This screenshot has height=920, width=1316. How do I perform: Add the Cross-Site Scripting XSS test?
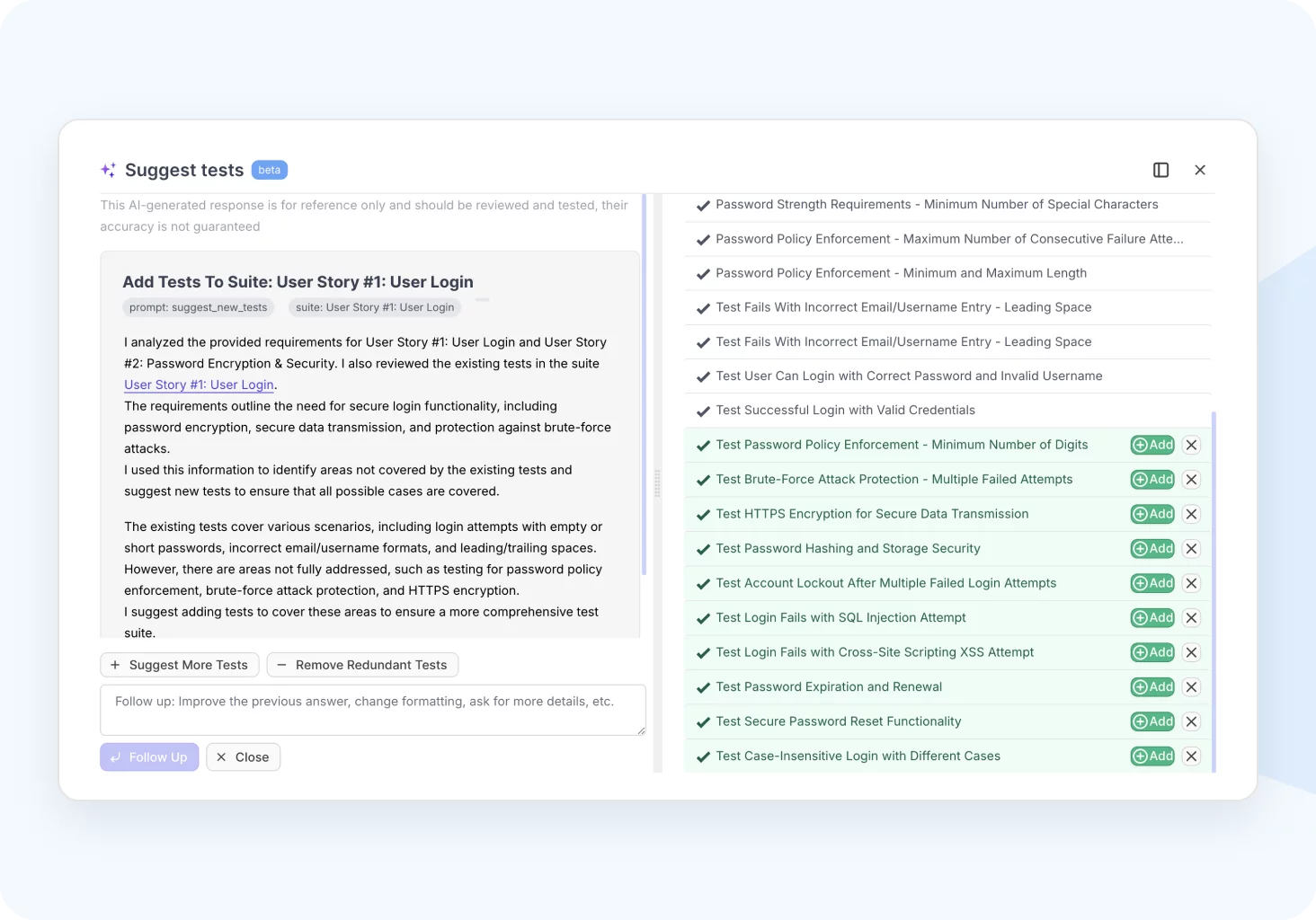[1152, 652]
